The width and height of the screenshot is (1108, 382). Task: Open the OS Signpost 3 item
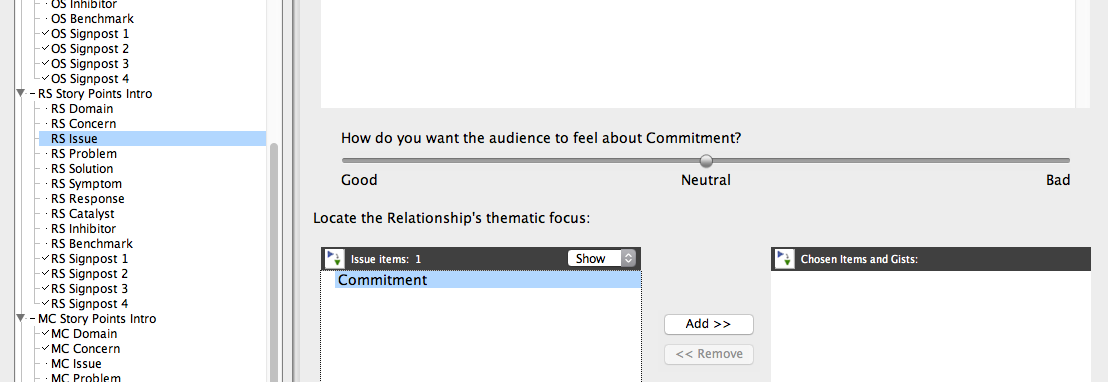pos(90,64)
